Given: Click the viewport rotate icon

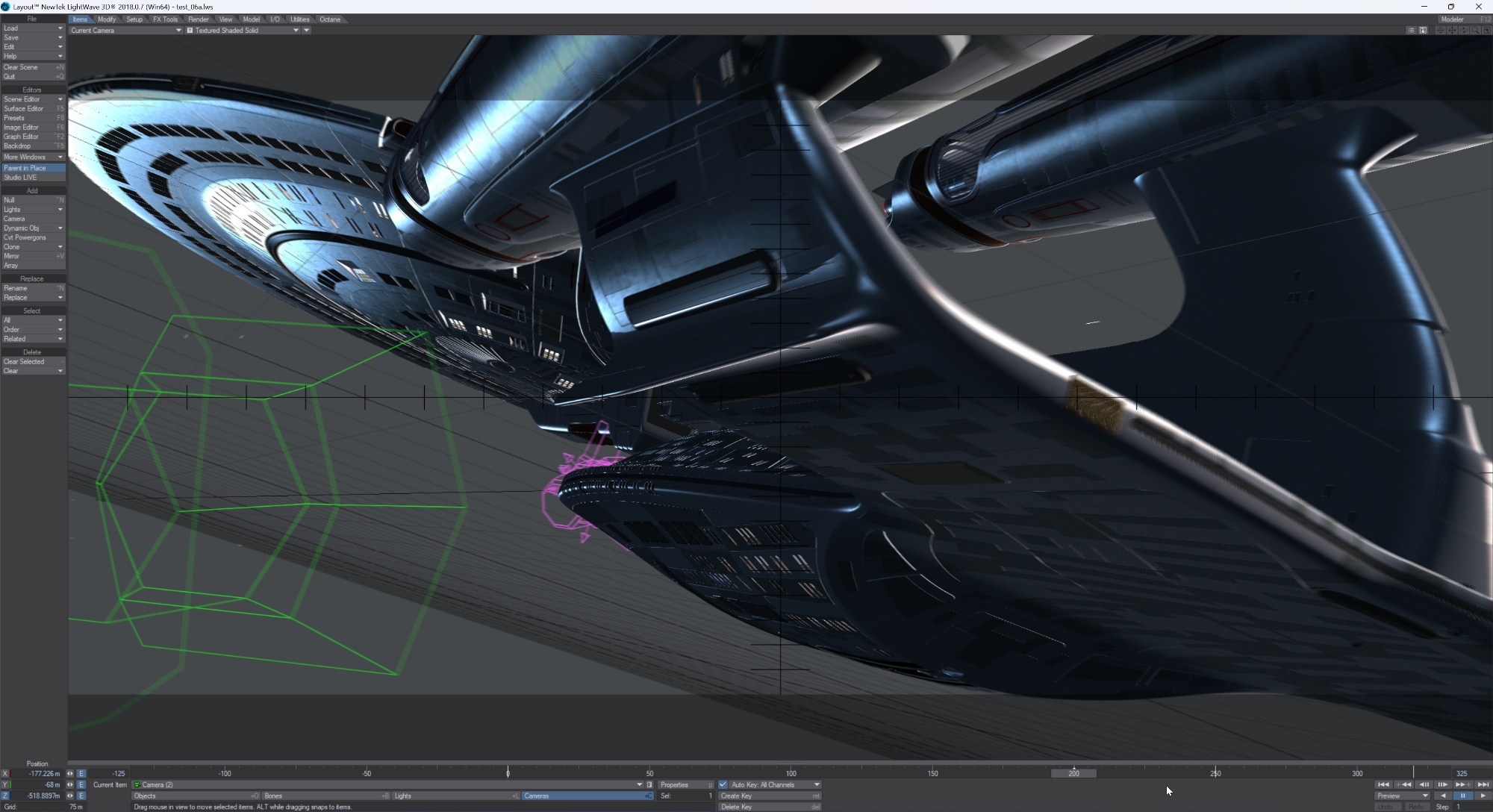Looking at the screenshot, I should coord(1464,31).
